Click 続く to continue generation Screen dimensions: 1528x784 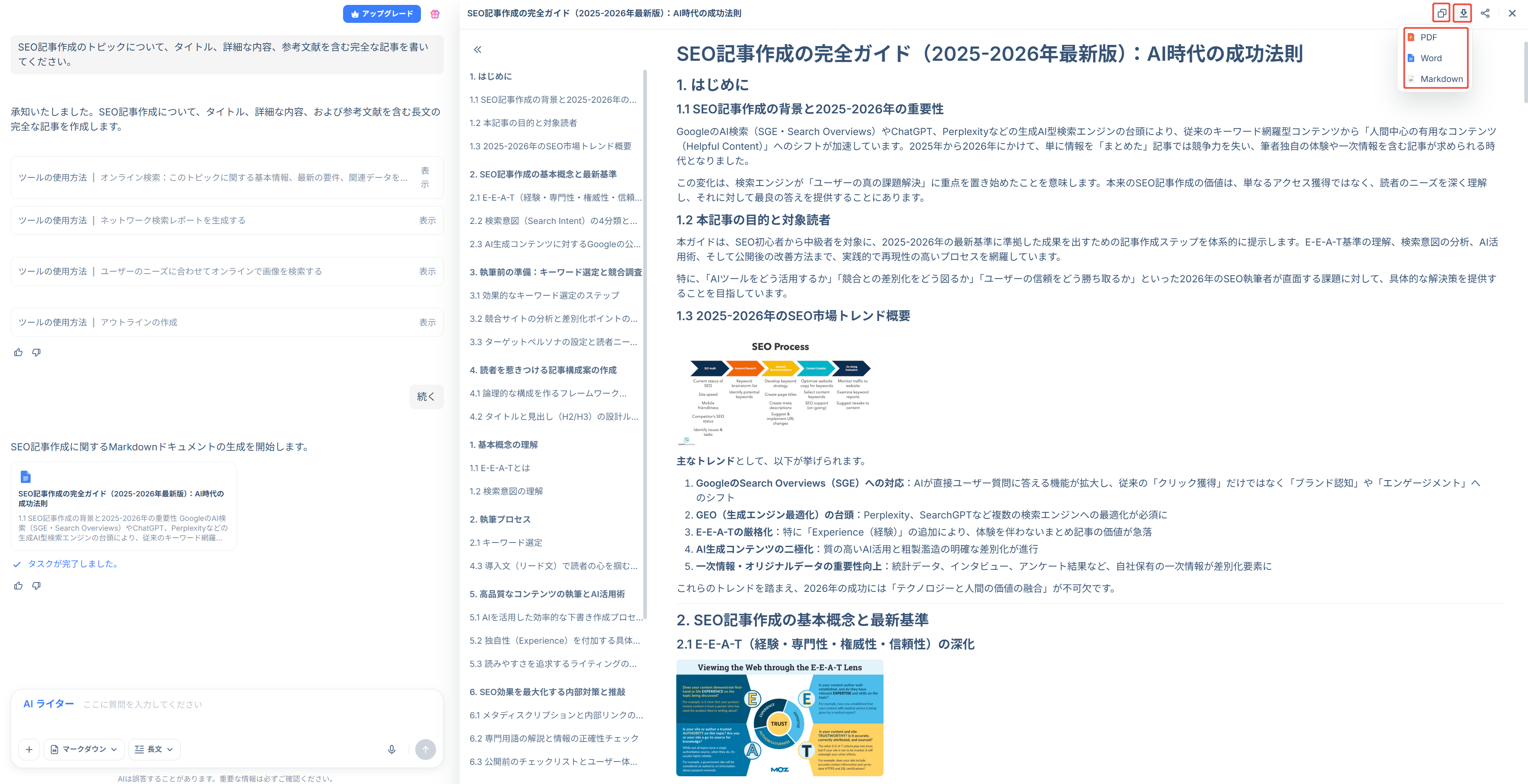click(x=427, y=397)
